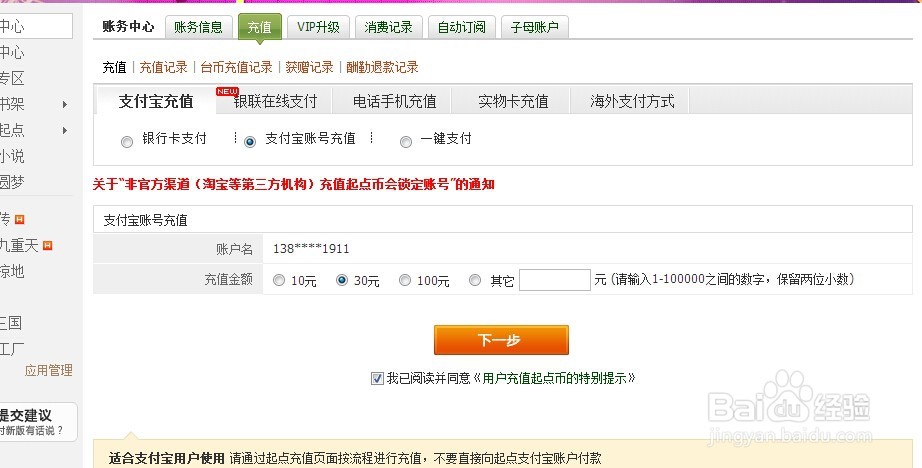Screen dimensions: 922x468
Task: Select the 银行卡支付 radio button
Action: pyautogui.click(x=127, y=142)
